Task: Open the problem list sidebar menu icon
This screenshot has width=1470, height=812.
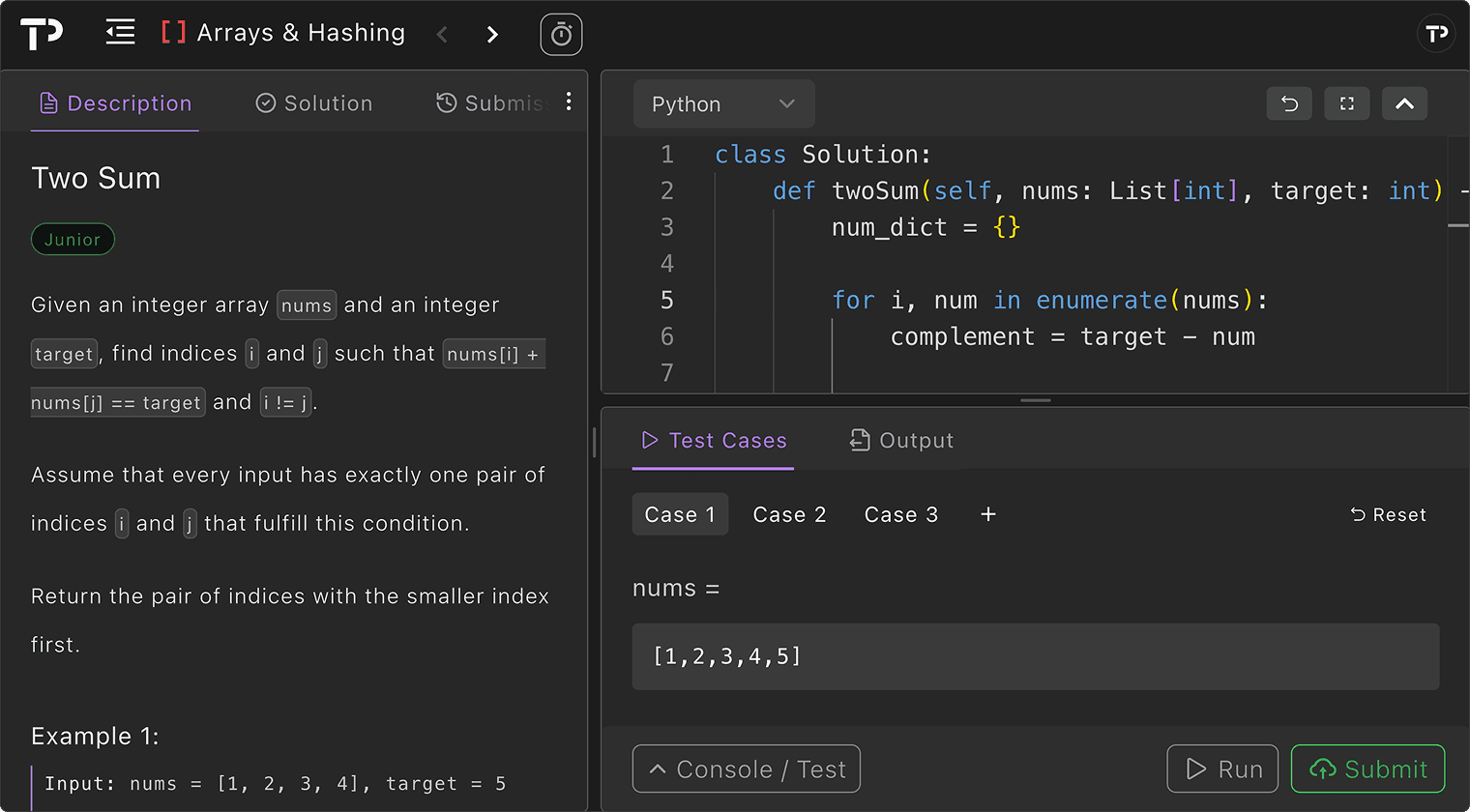Action: pyautogui.click(x=120, y=33)
